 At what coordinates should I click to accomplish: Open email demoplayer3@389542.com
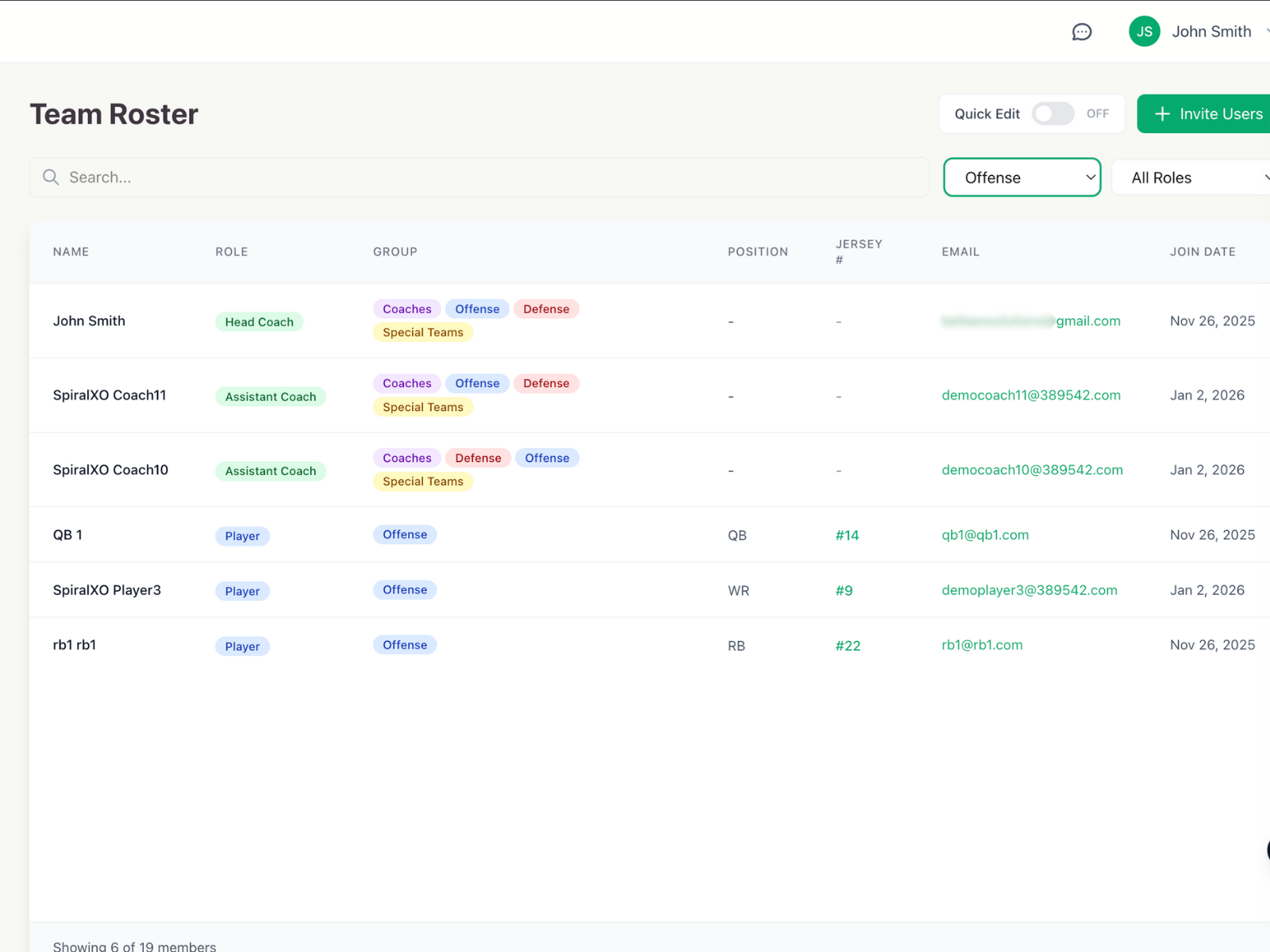coord(1029,590)
